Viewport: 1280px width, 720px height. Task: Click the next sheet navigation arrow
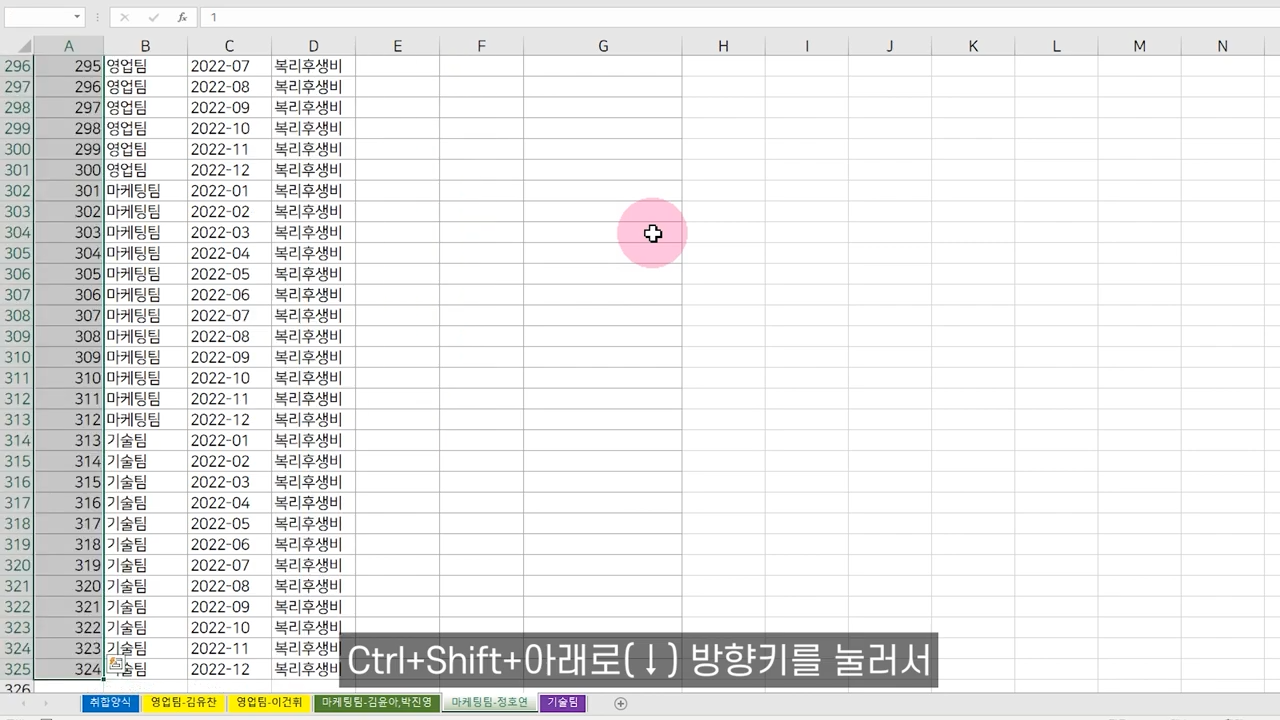point(45,703)
